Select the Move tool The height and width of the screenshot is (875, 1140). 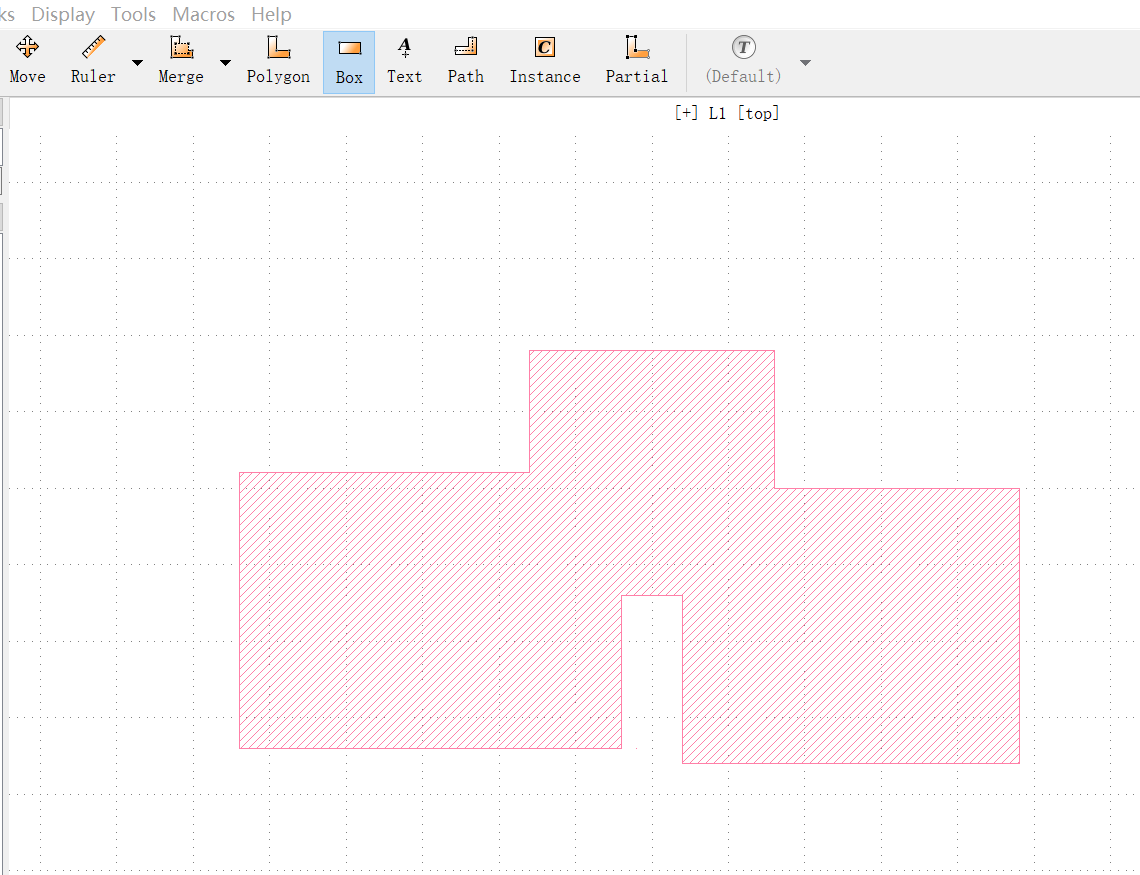[x=28, y=62]
